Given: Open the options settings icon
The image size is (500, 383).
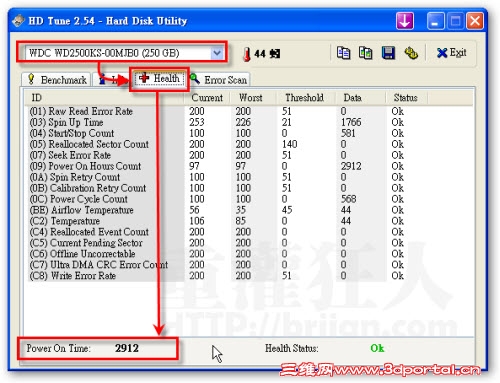Looking at the screenshot, I should point(411,53).
